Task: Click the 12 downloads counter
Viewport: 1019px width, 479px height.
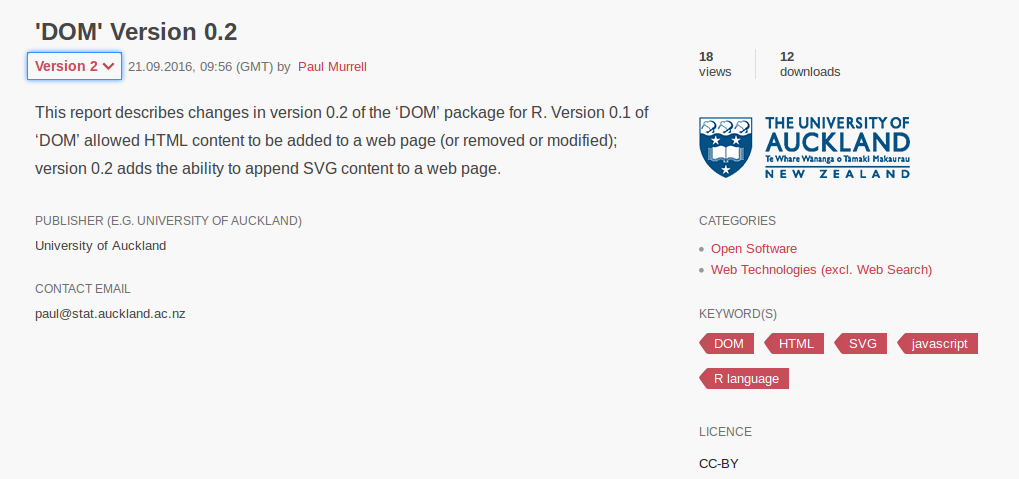Action: (x=810, y=64)
